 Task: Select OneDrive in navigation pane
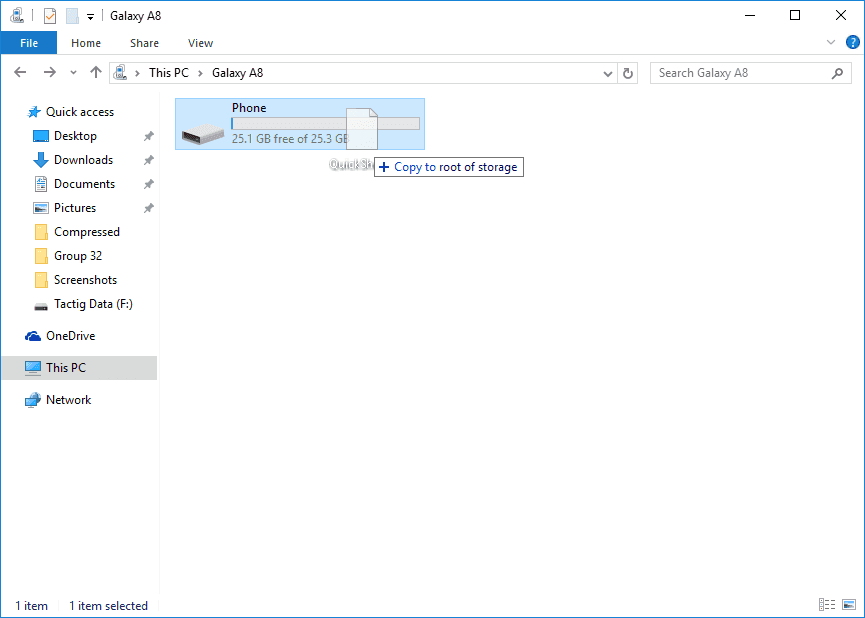tap(70, 336)
